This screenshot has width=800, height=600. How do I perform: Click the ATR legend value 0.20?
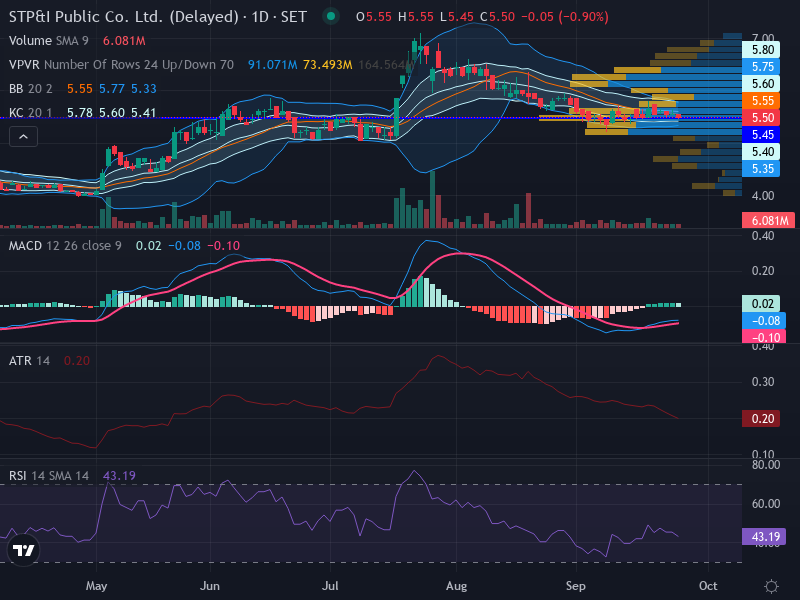click(x=77, y=361)
